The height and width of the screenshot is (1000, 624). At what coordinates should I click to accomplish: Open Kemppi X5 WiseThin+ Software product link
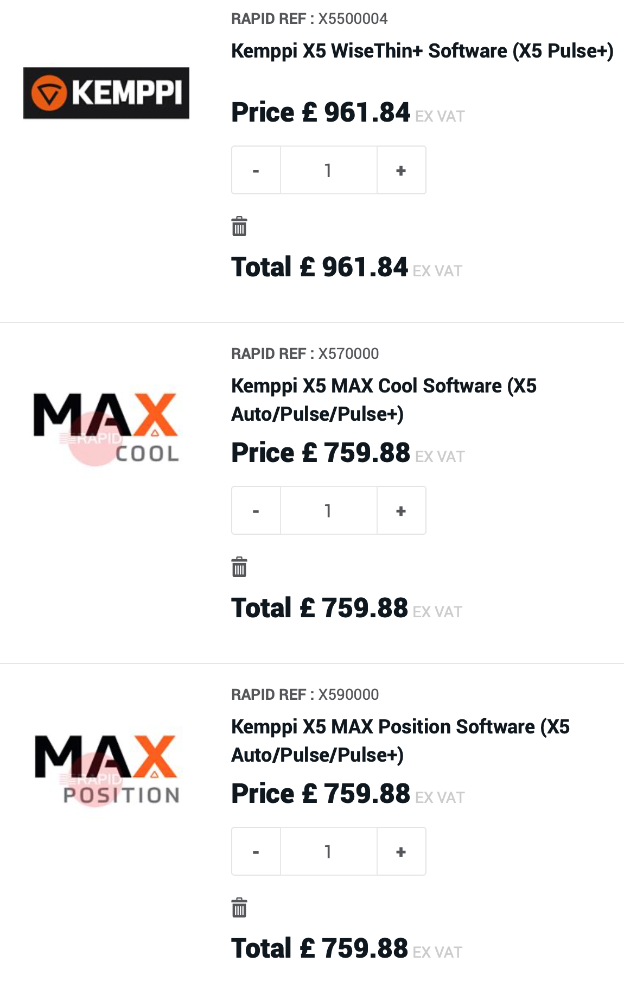pos(422,51)
